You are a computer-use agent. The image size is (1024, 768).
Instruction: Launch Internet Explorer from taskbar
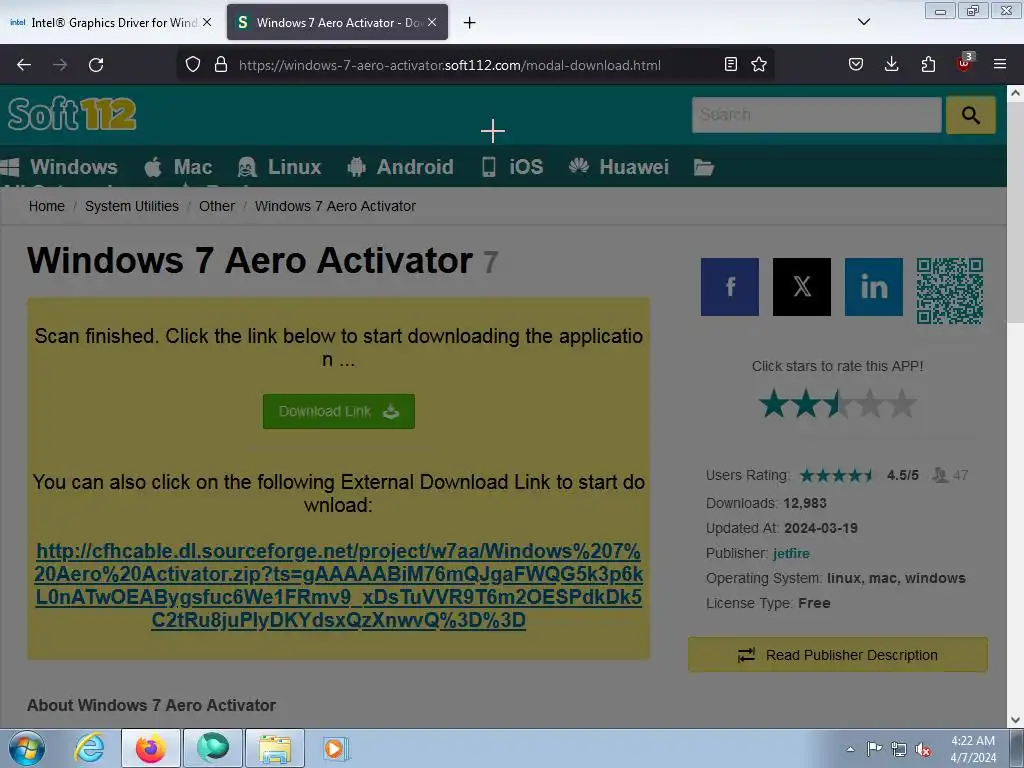[89, 748]
